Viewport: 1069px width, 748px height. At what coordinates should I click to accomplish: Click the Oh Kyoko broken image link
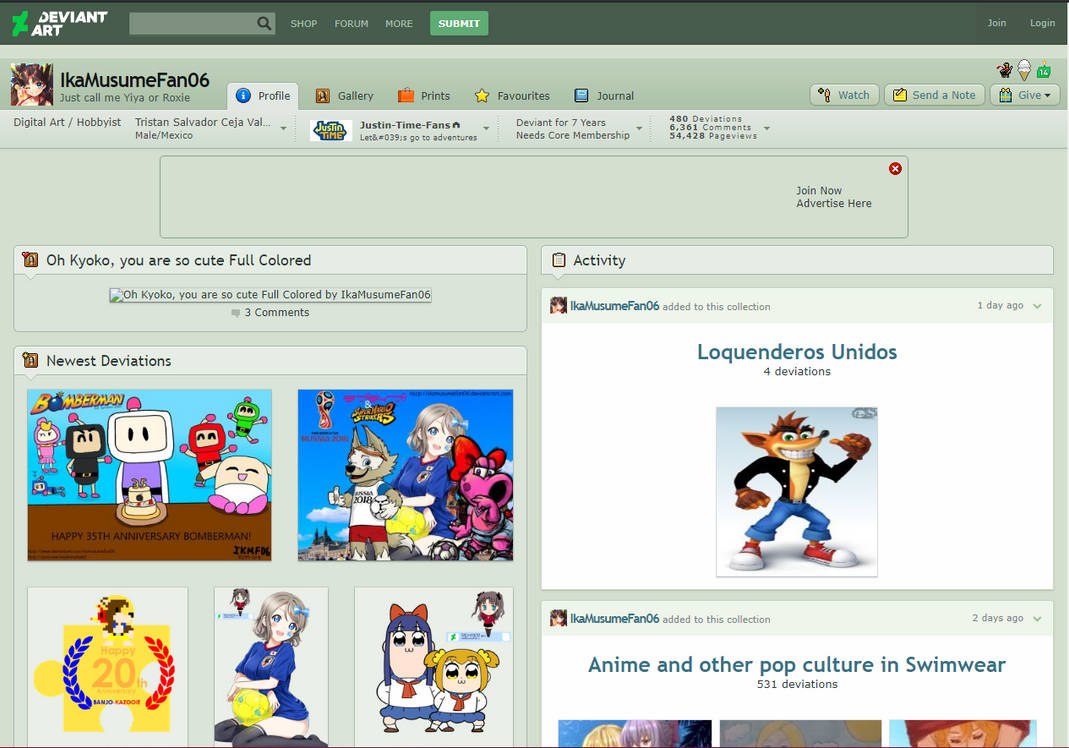[x=271, y=295]
